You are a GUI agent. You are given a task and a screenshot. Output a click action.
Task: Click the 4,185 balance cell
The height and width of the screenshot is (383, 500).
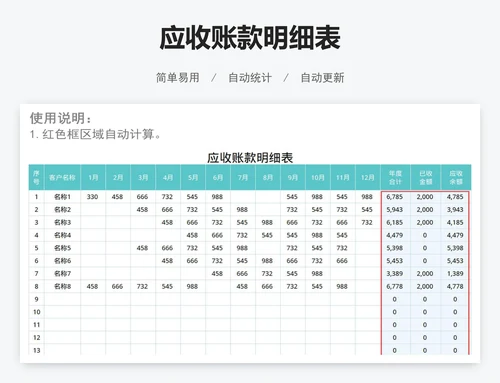tap(455, 222)
